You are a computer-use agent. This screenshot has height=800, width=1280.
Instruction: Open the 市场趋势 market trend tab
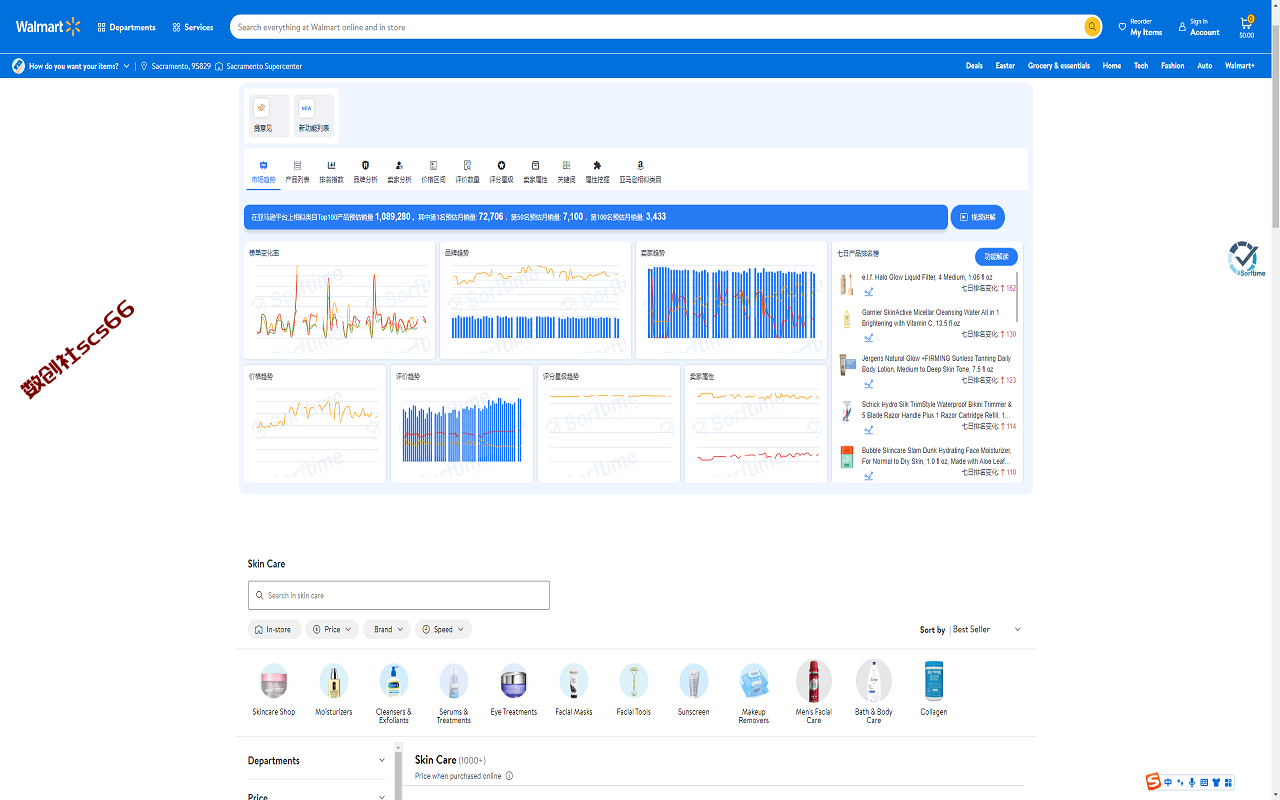point(263,172)
